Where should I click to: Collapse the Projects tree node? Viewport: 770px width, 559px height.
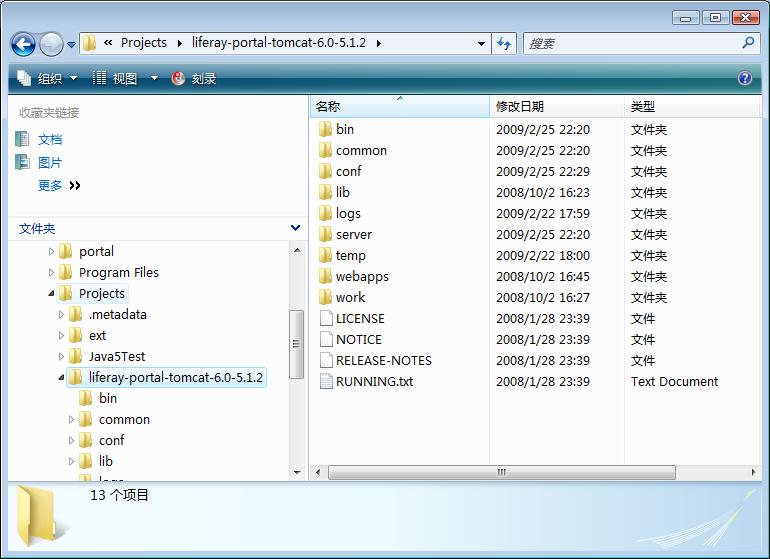tap(51, 294)
